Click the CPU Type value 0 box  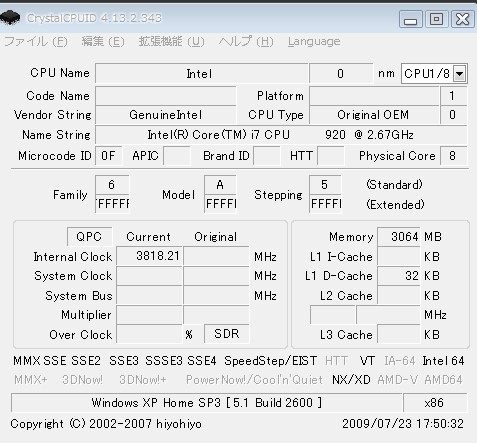453,115
